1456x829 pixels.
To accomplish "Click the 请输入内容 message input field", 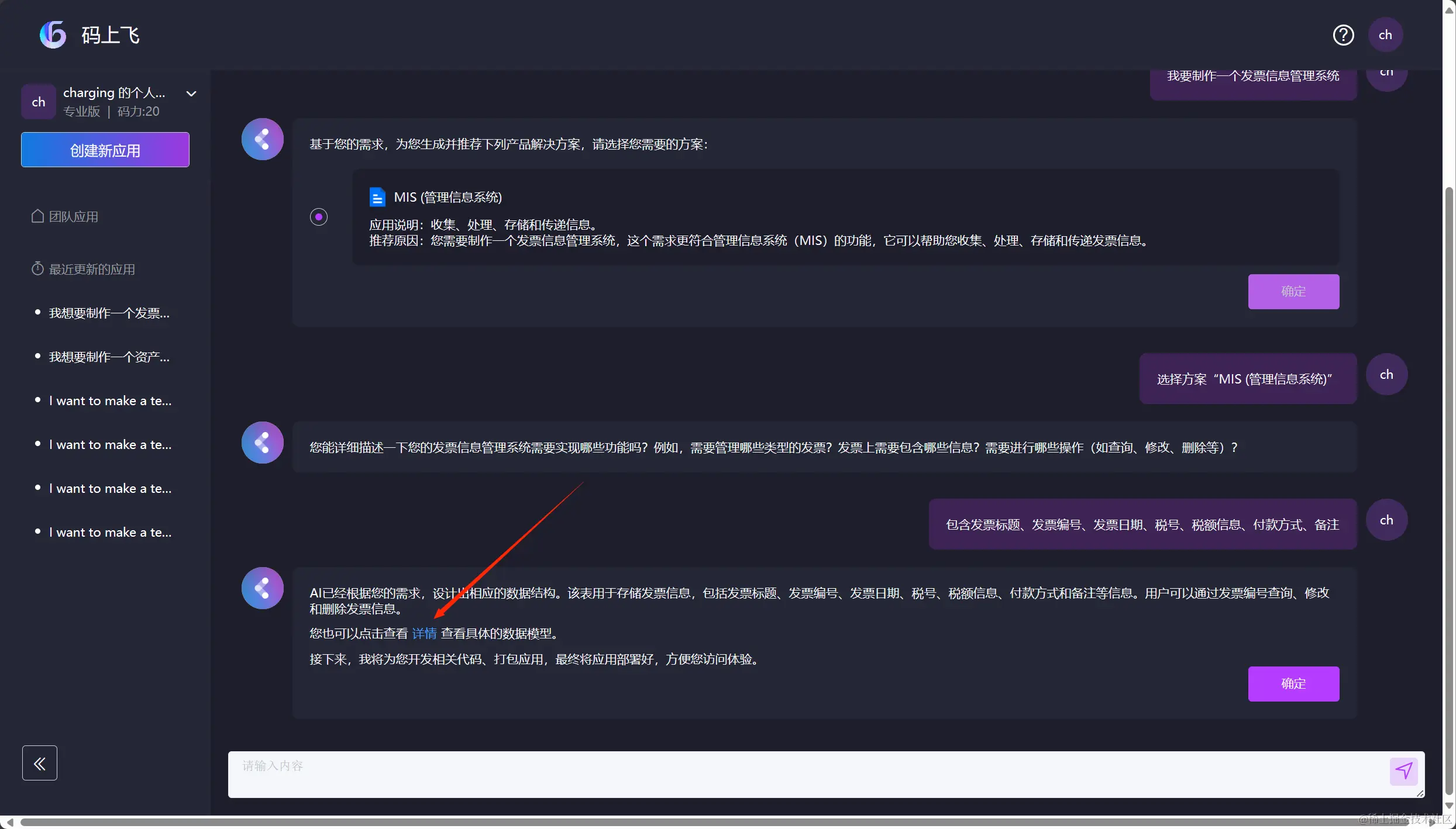I will [807, 774].
